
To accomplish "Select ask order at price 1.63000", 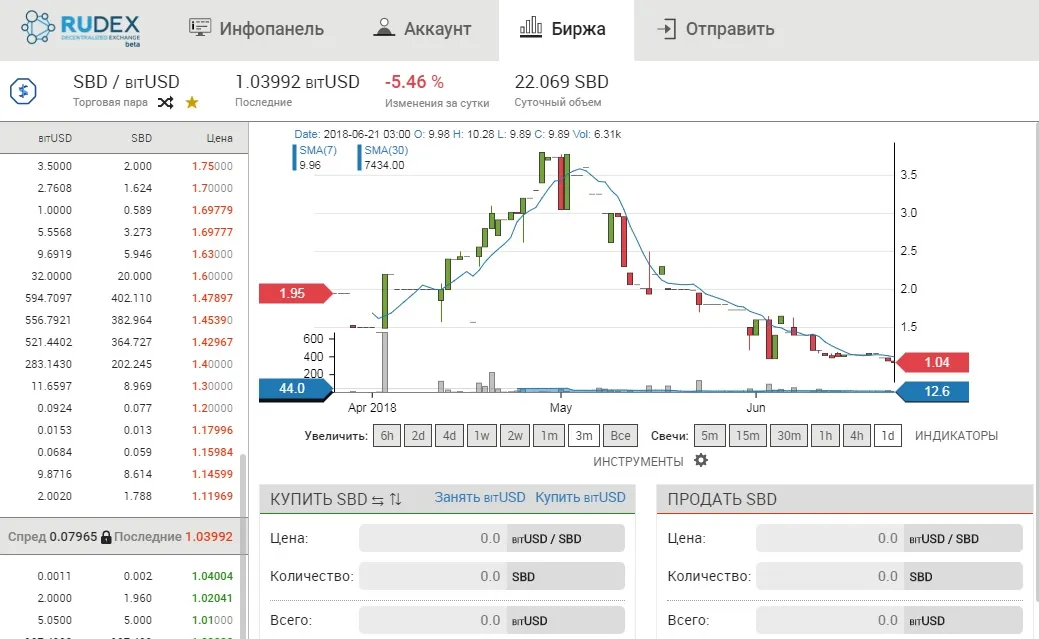I will 124,254.
